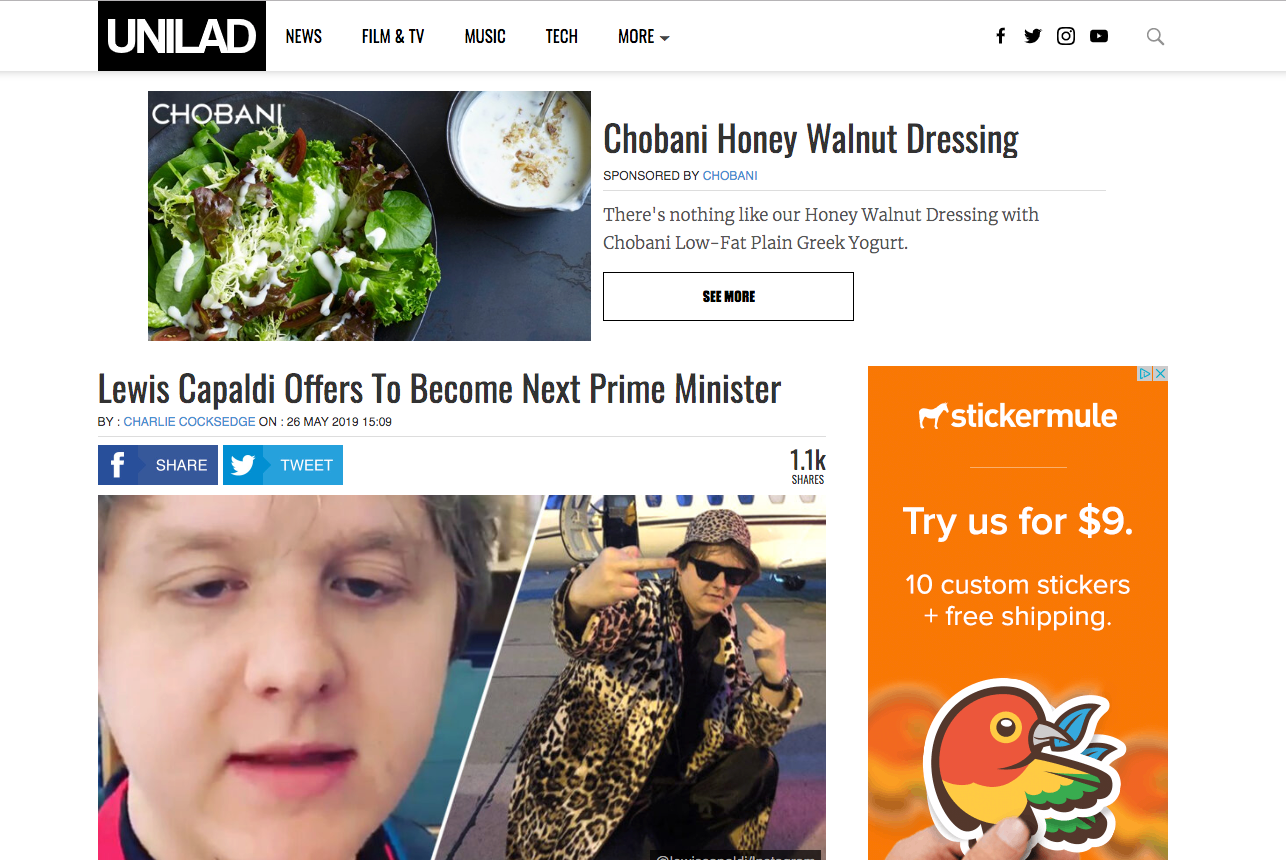Navigate to the TECH section
The width and height of the screenshot is (1286, 860).
click(562, 36)
